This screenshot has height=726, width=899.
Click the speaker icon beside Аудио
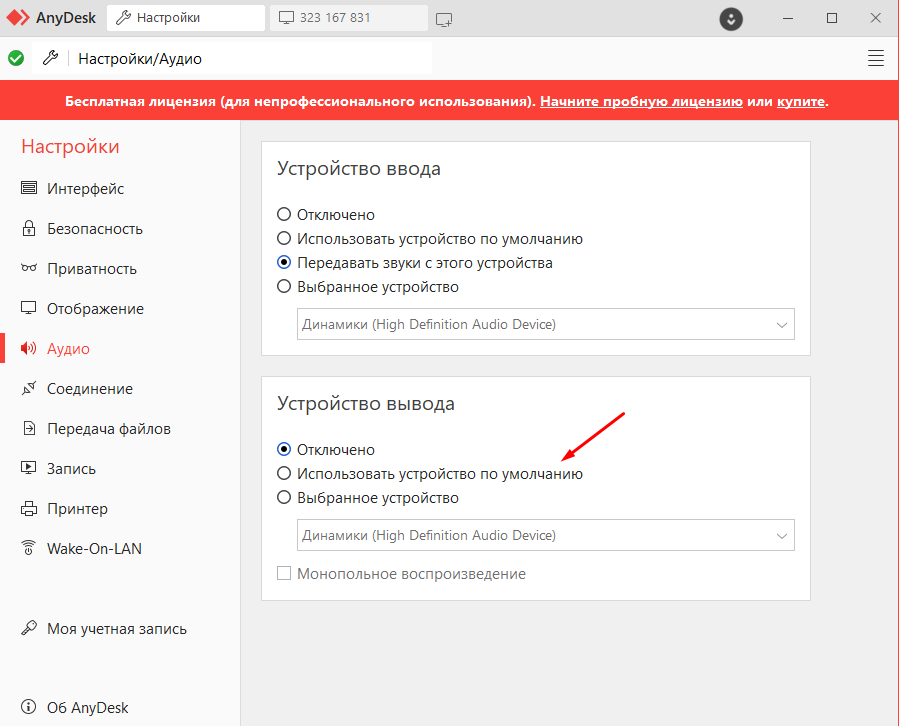29,348
